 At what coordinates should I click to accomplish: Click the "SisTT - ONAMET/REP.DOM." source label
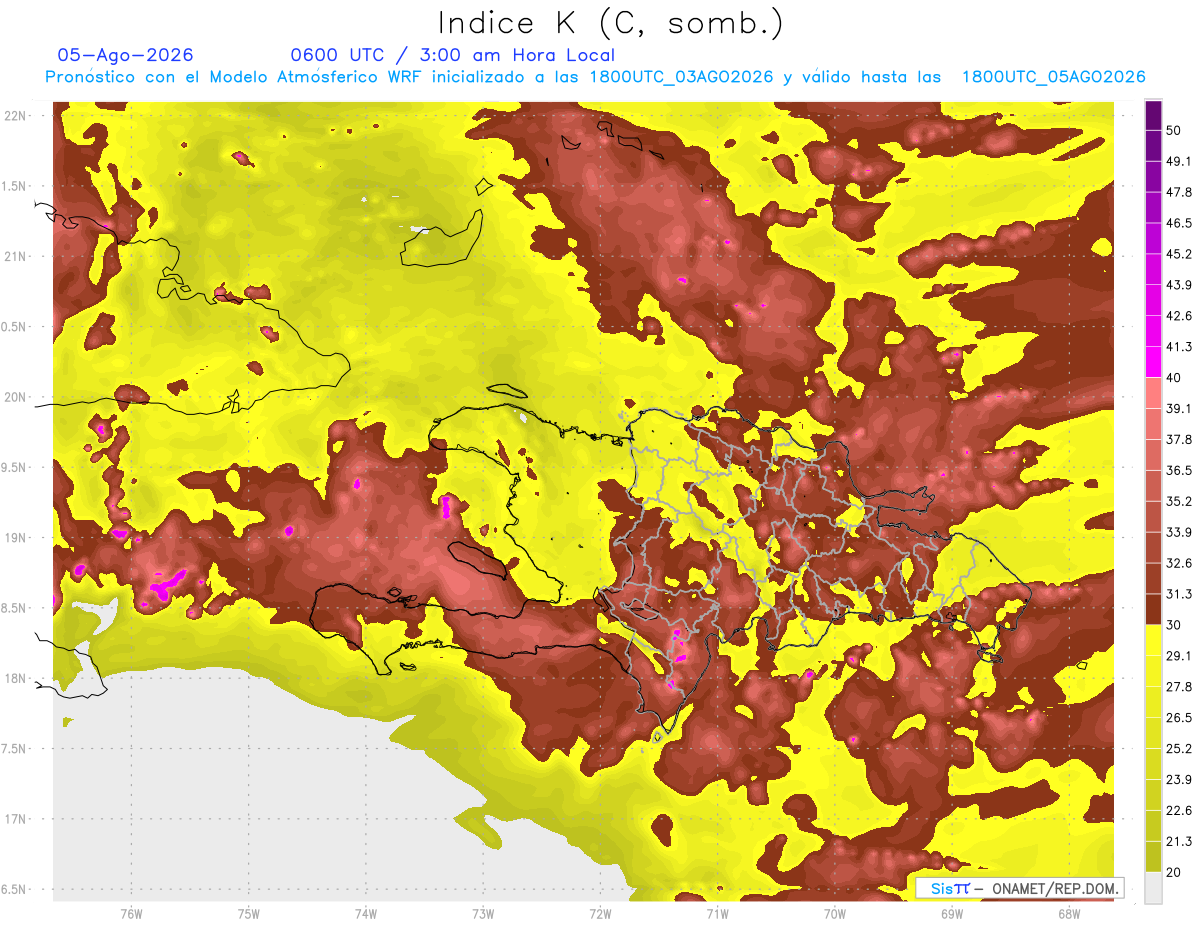(x=1019, y=888)
